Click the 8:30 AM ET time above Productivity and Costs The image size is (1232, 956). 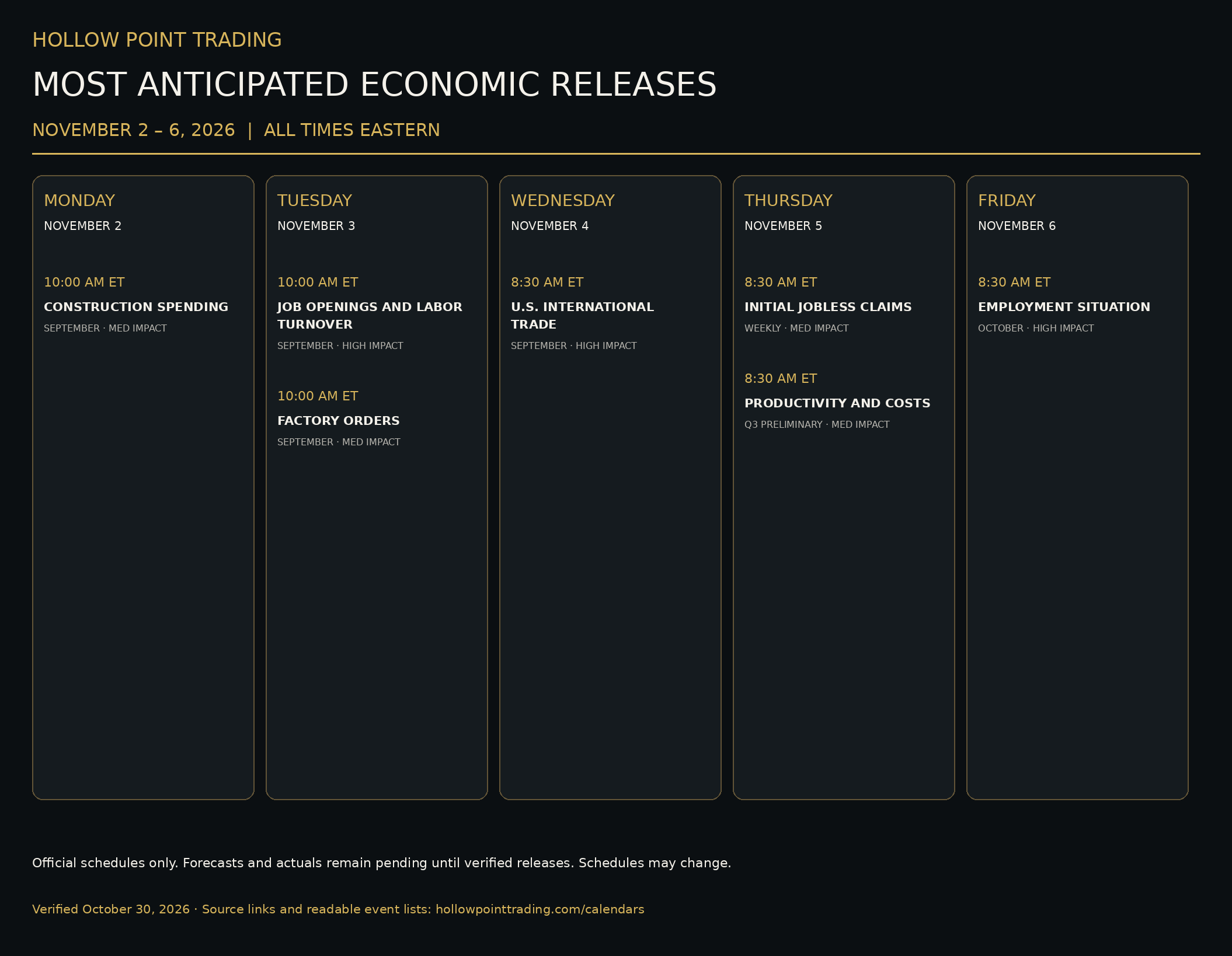tap(781, 378)
